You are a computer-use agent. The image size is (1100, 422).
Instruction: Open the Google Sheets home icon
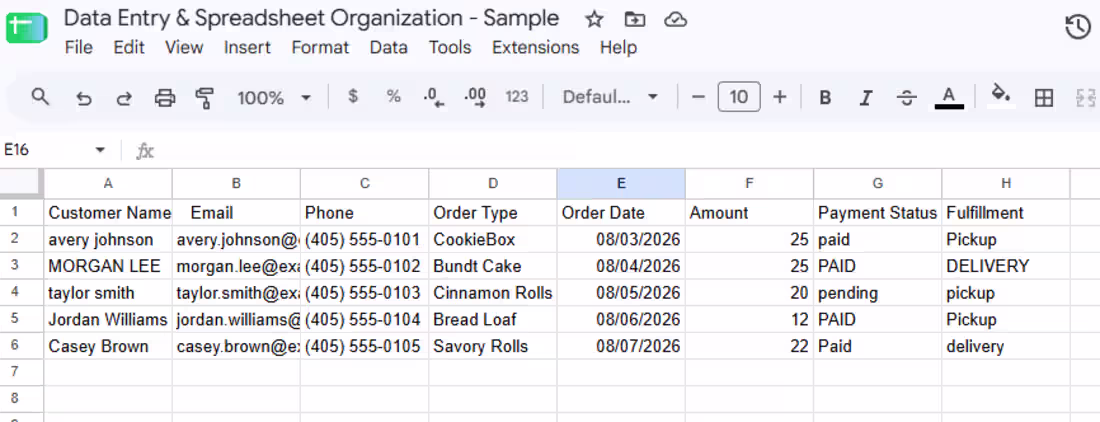click(26, 29)
